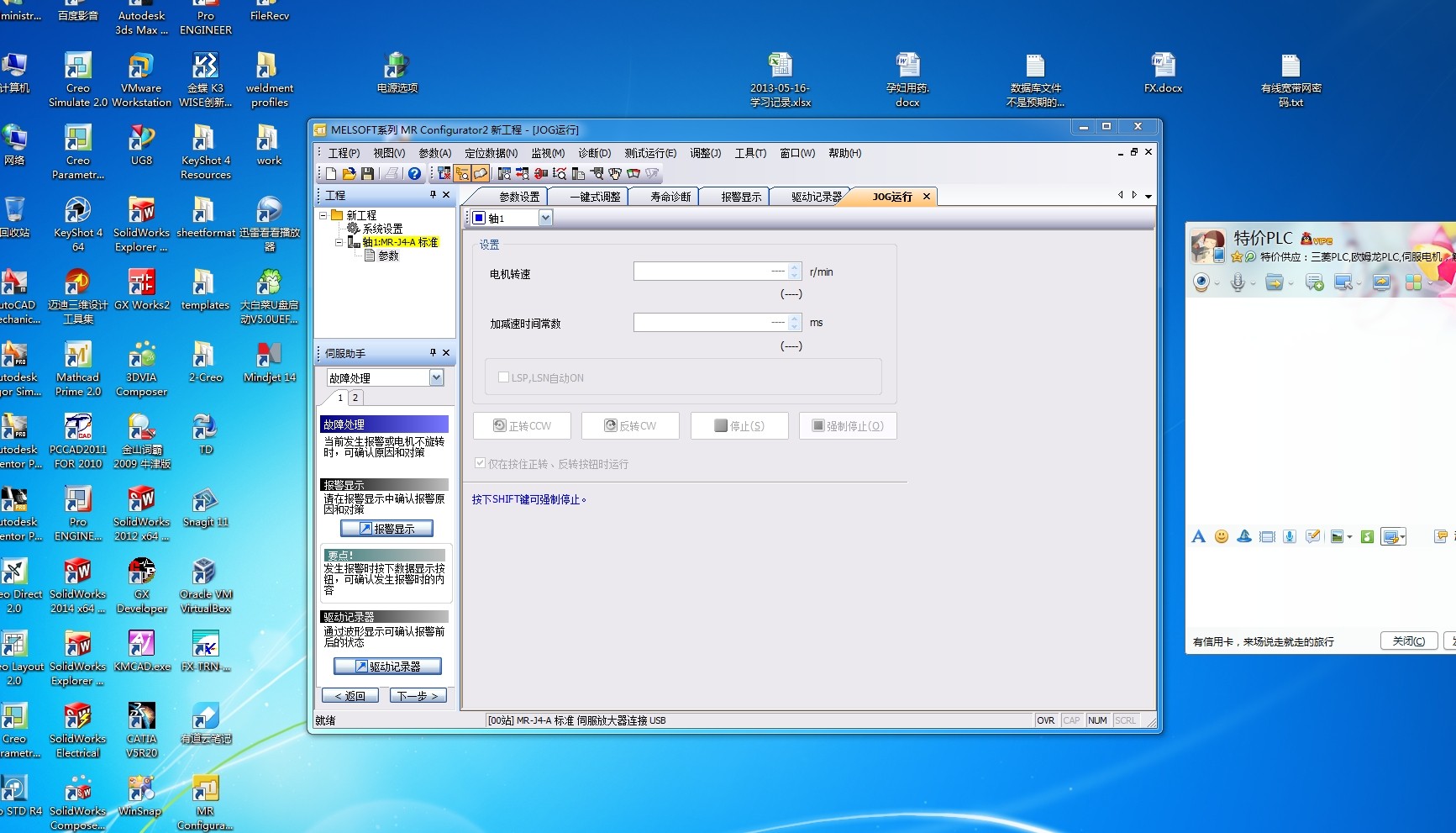Collapse the 新工程 tree node
1456x833 pixels.
point(323,215)
